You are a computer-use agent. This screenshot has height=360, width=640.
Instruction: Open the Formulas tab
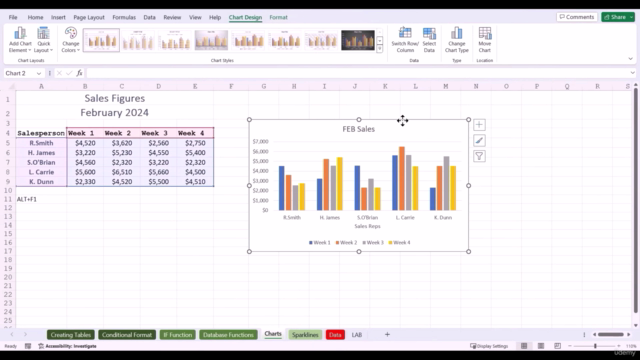[x=124, y=17]
